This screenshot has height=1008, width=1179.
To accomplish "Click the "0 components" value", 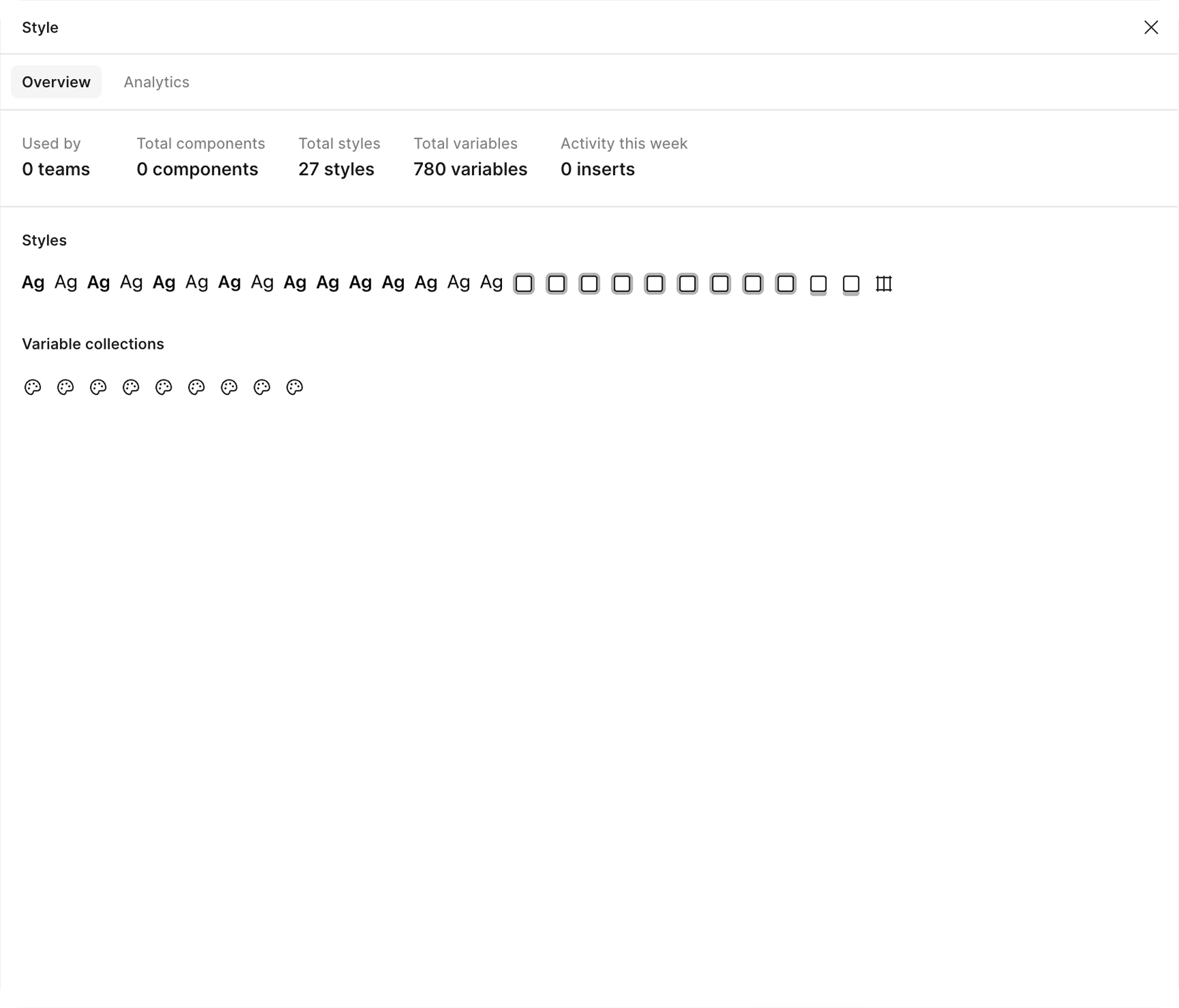I will 197,169.
